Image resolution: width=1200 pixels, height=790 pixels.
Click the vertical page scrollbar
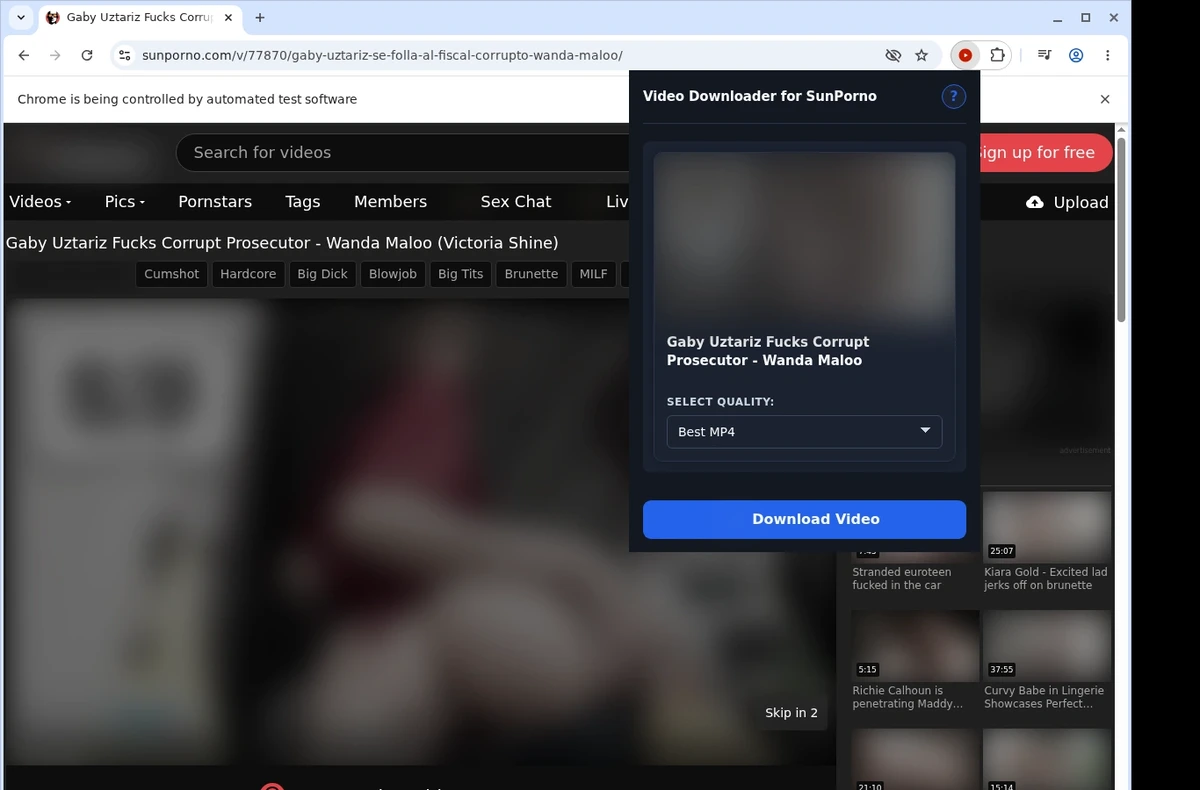pos(1121,230)
